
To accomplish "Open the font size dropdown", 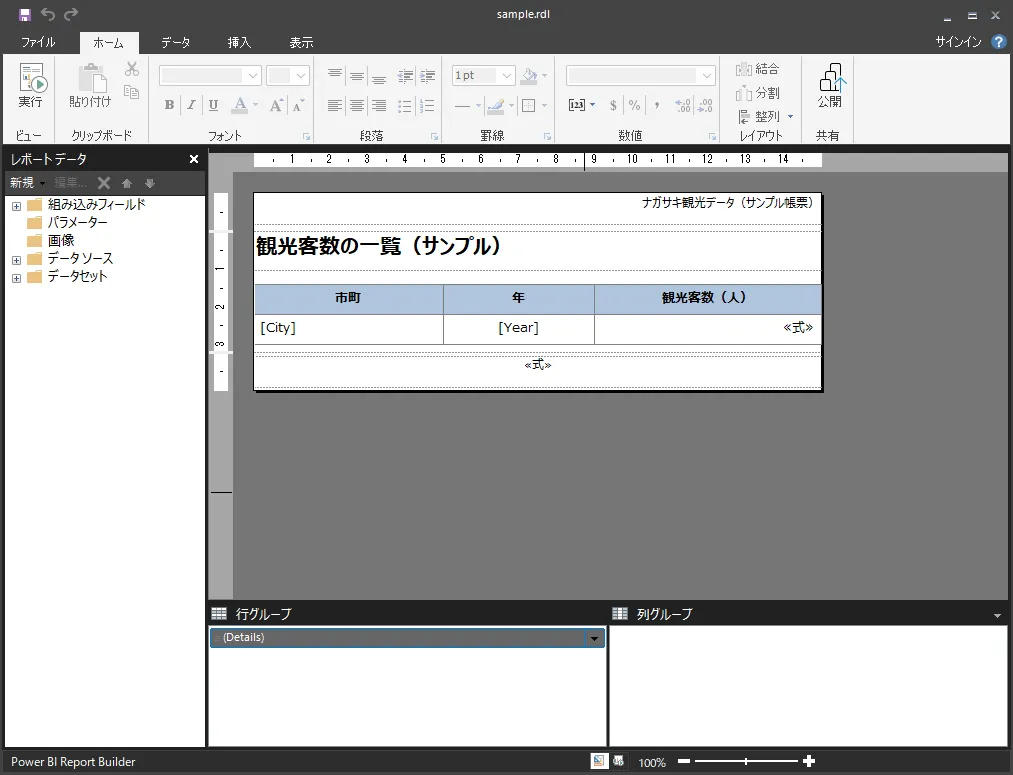I will [x=300, y=76].
